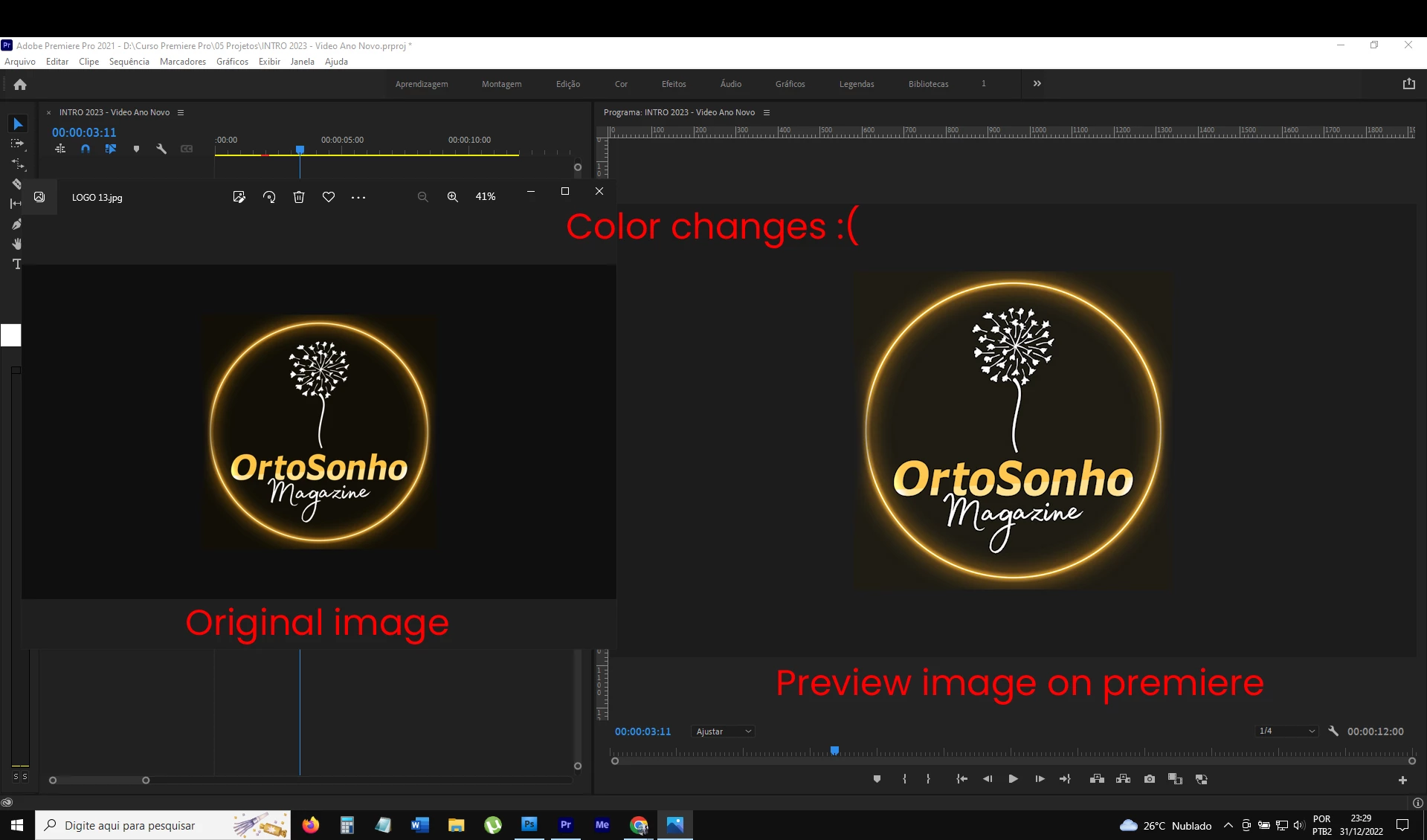Mark In point in Program monitor
The height and width of the screenshot is (840, 1427).
click(904, 779)
